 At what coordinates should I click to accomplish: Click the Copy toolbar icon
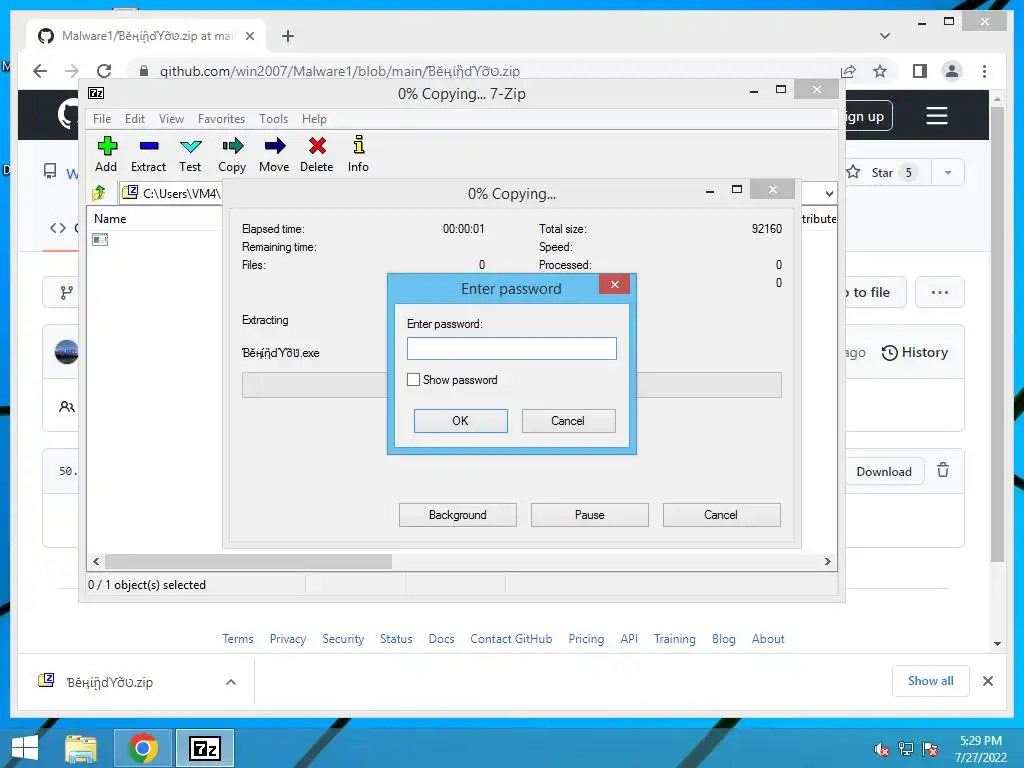[x=232, y=154]
